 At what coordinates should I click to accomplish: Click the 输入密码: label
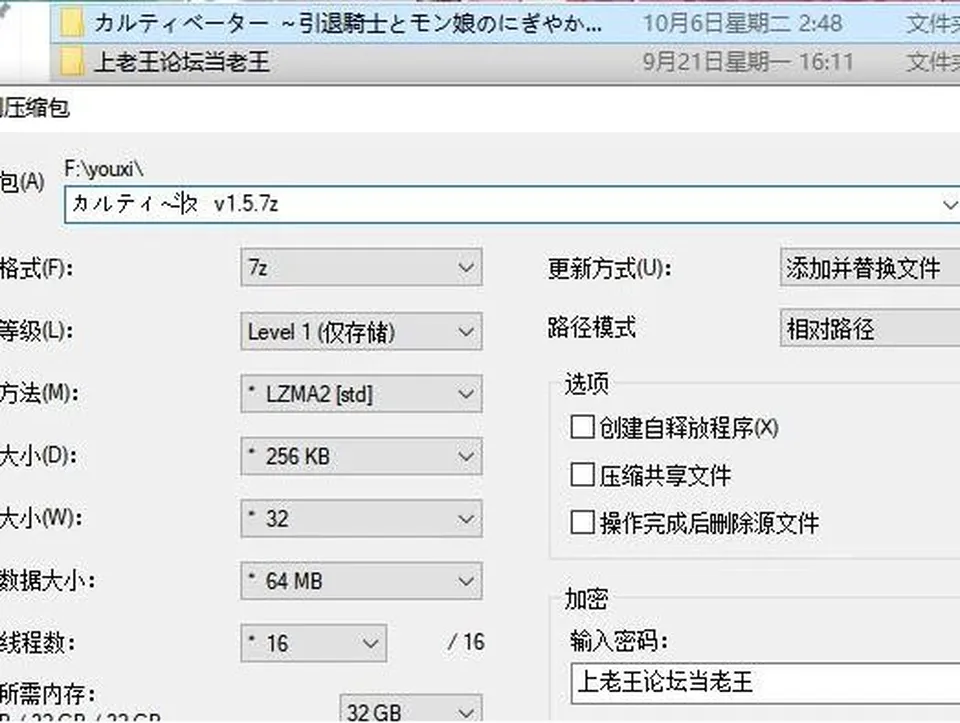pyautogui.click(x=619, y=641)
